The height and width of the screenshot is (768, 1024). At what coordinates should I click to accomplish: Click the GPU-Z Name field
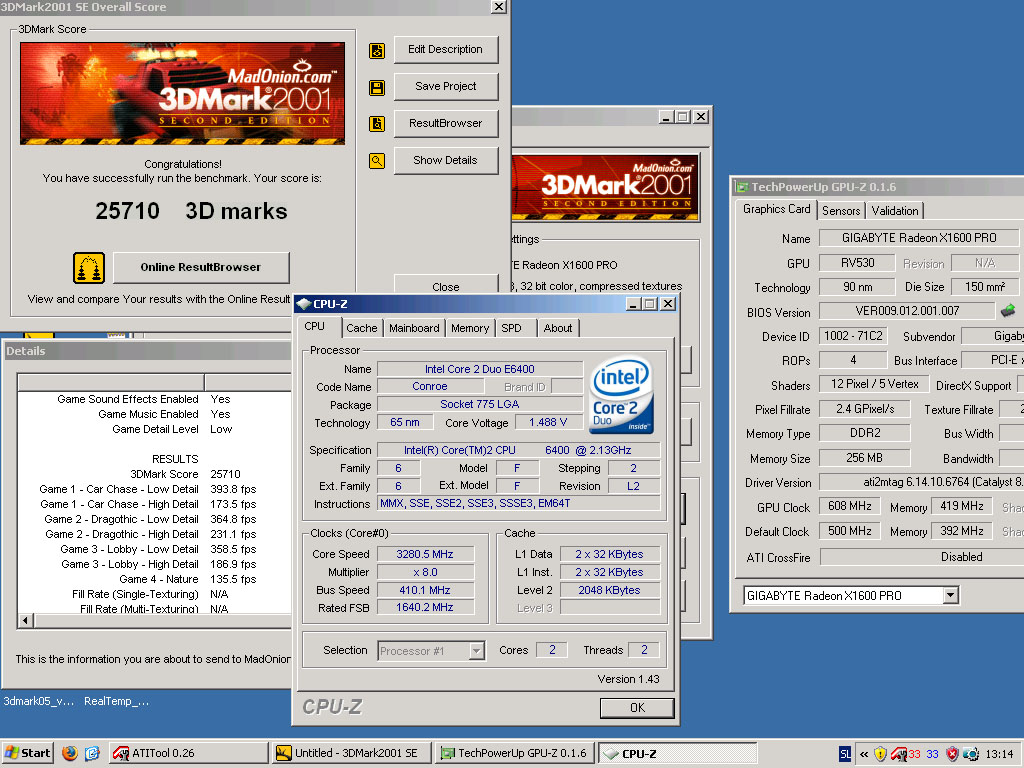coord(918,238)
